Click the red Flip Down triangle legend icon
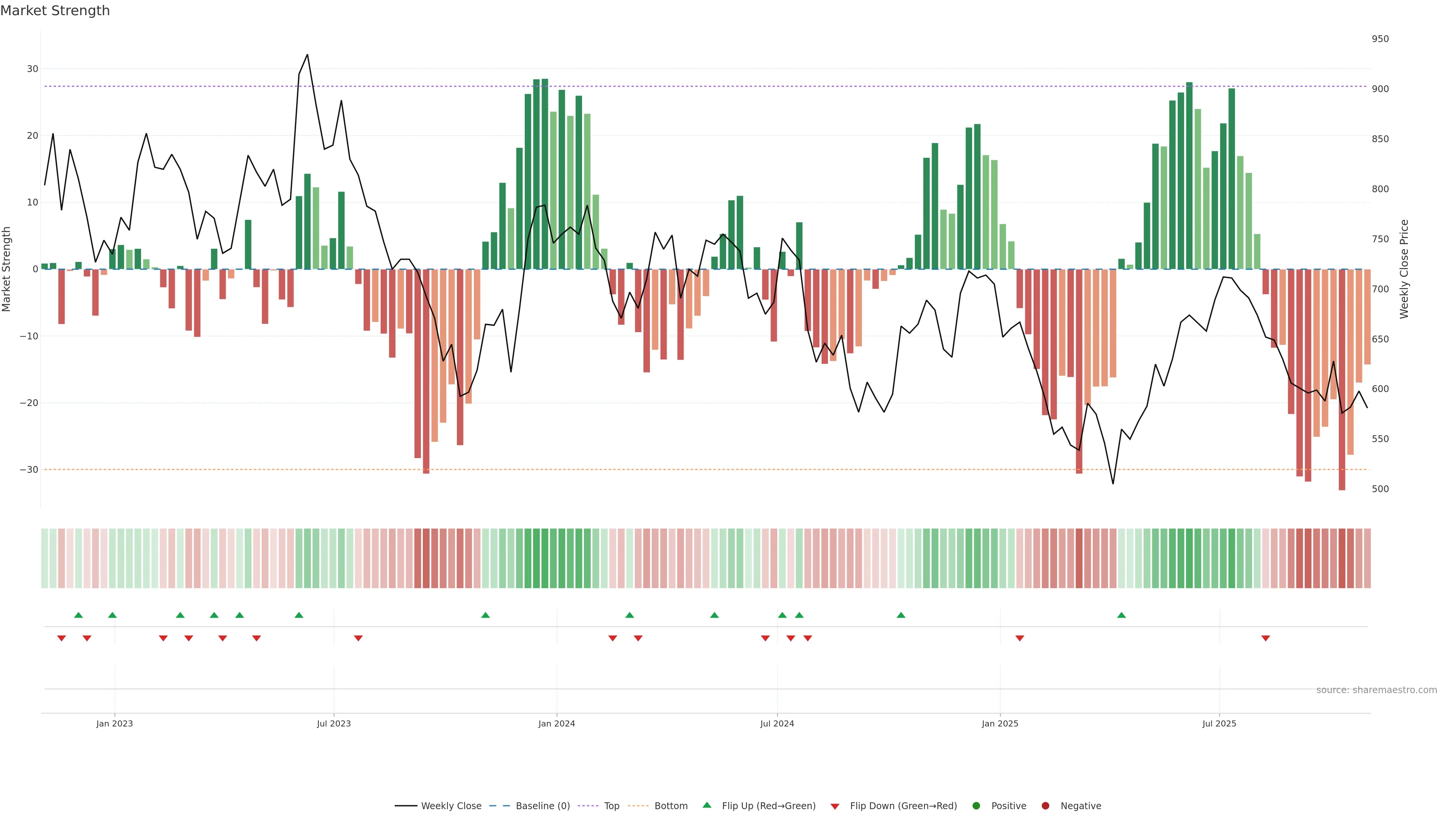 835,806
